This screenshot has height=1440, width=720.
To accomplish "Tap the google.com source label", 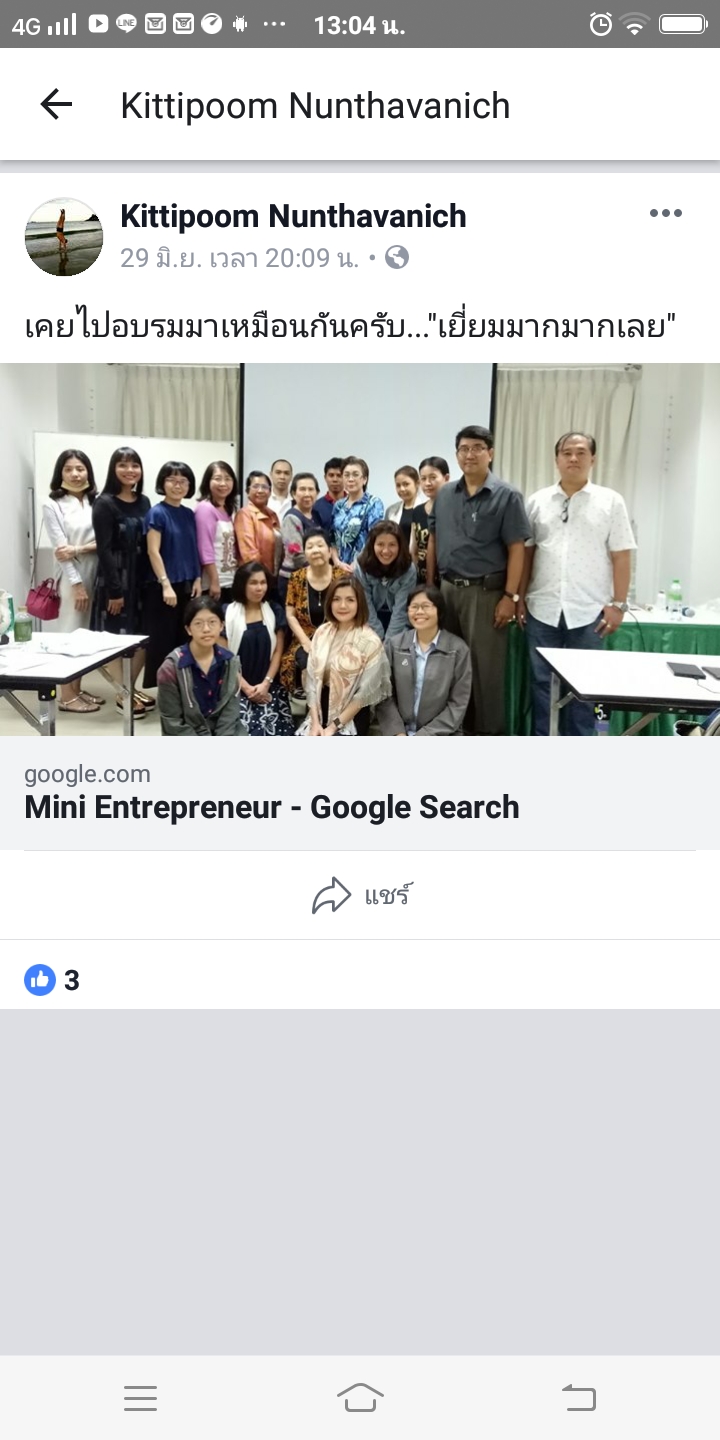I will 87,774.
